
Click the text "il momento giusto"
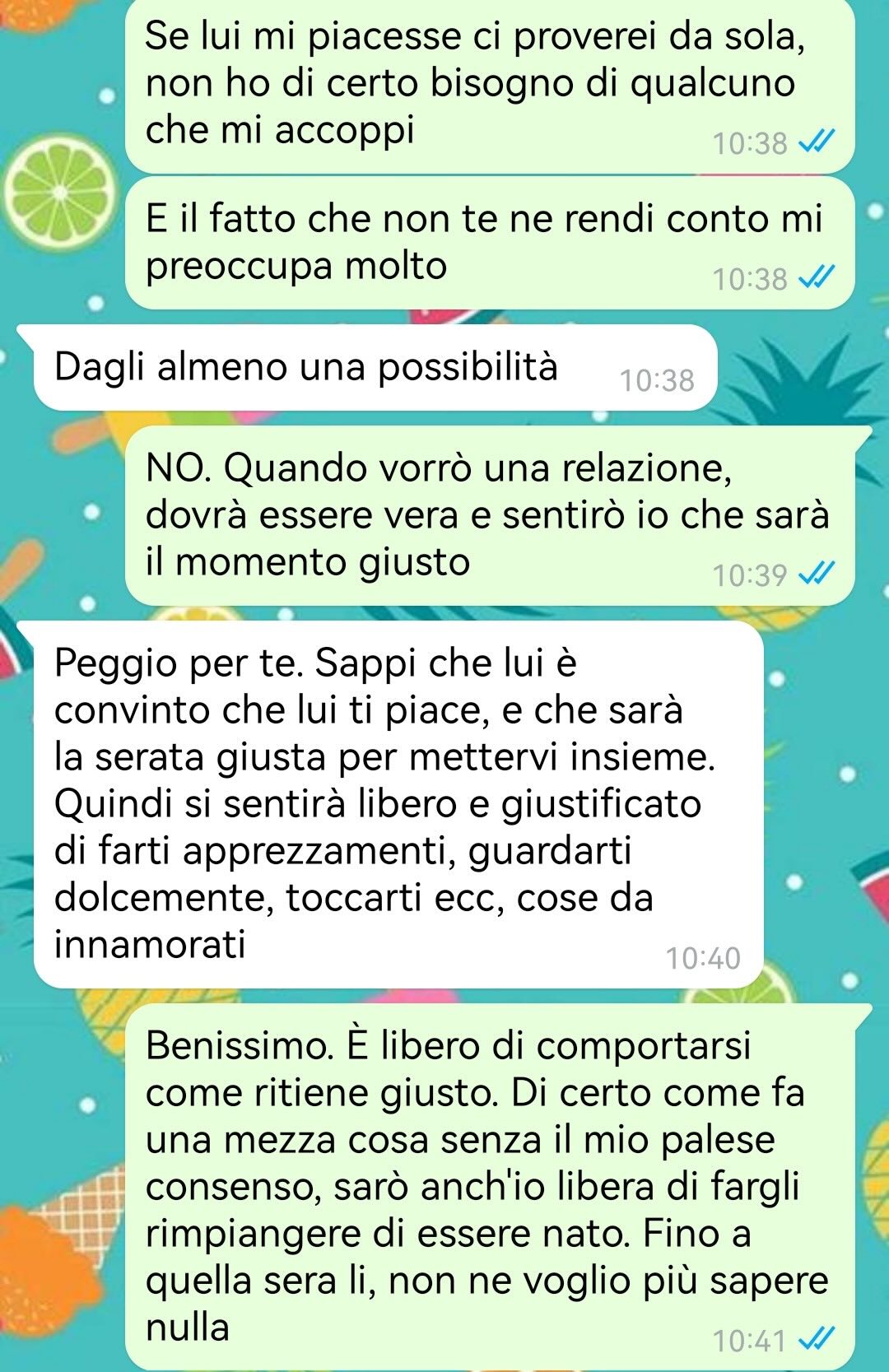307,563
